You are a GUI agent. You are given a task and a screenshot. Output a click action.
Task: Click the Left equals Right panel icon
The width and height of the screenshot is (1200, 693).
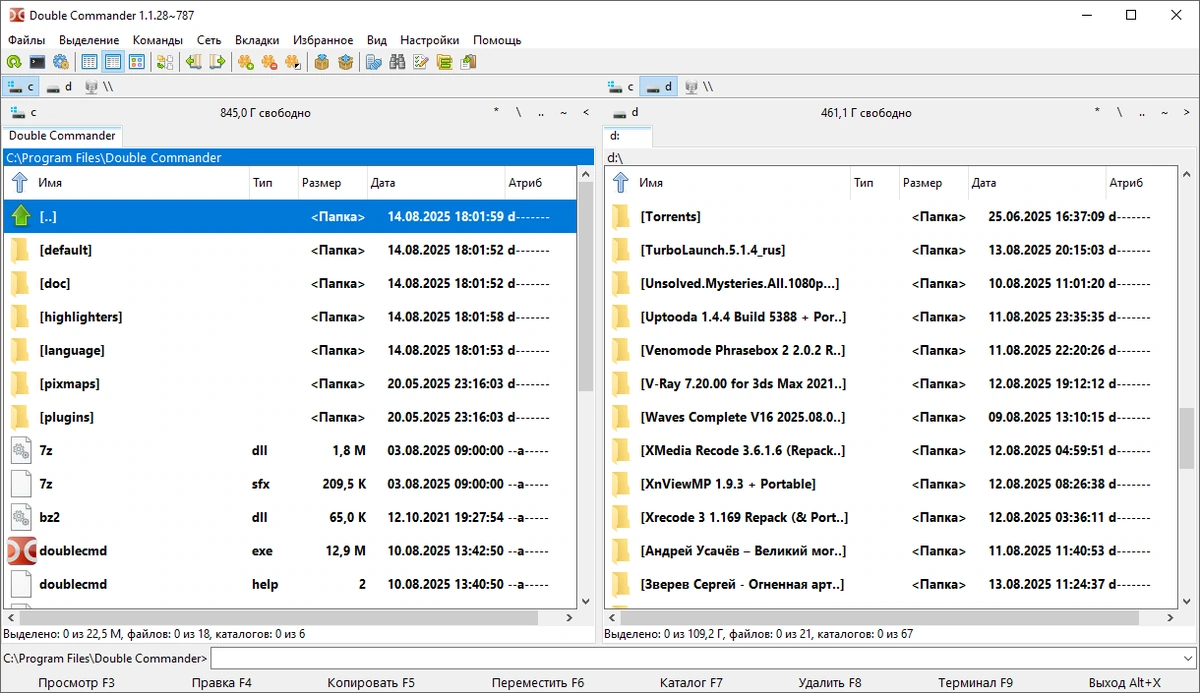pos(194,62)
